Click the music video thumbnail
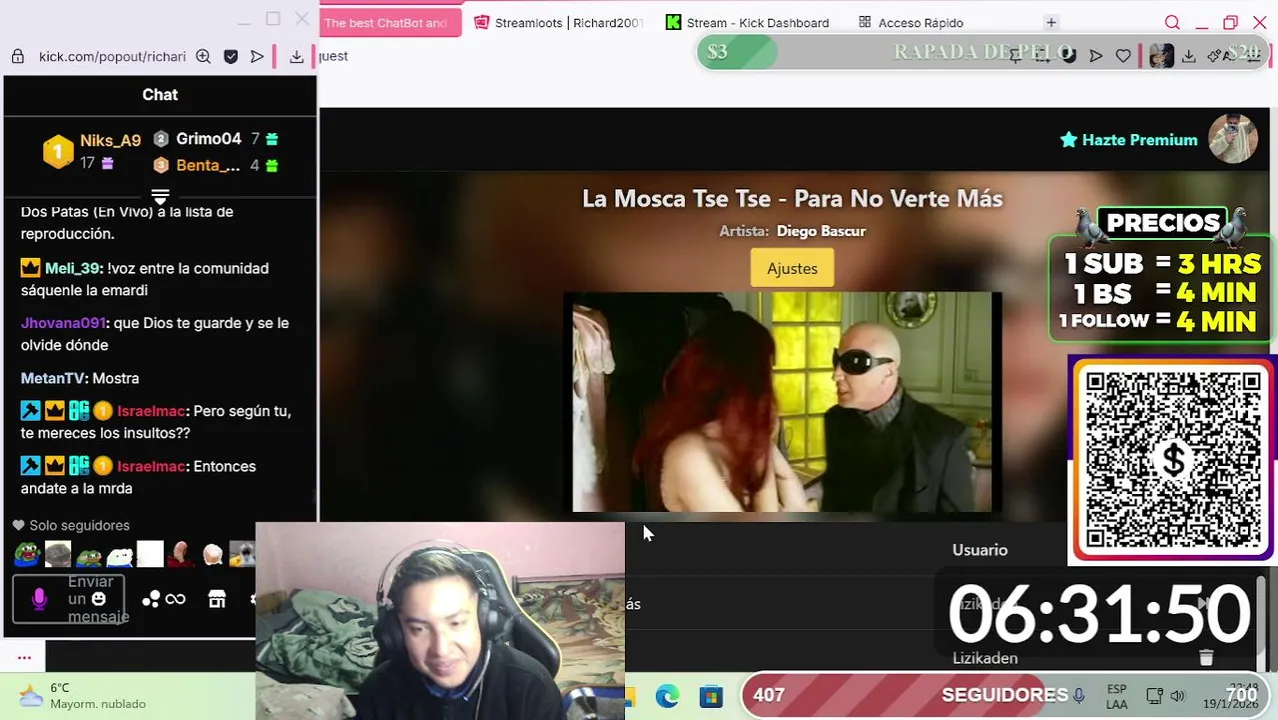 click(782, 402)
